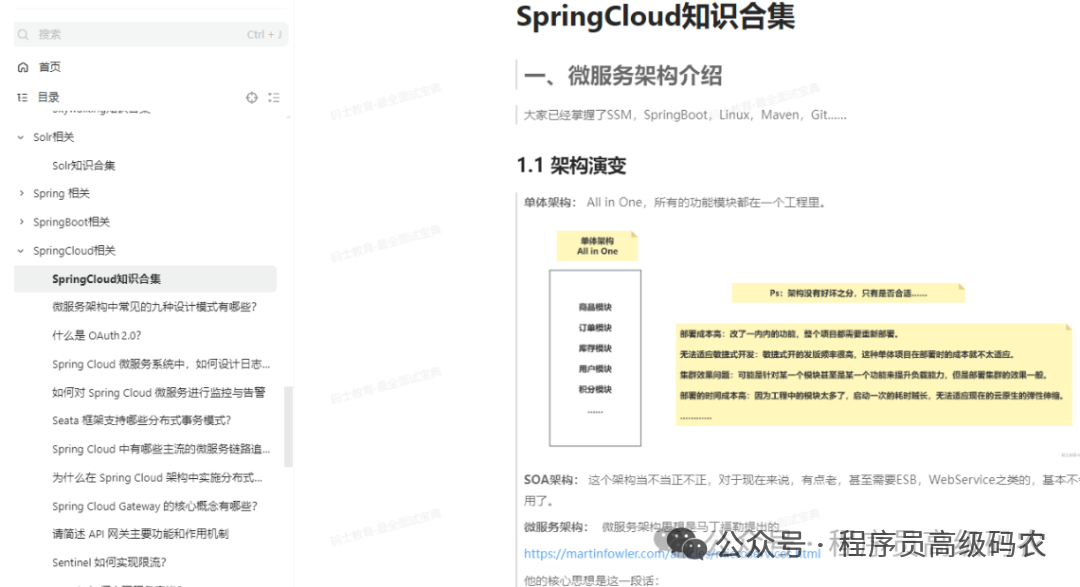Click the Ctrl + J shortcut hint

tap(264, 34)
